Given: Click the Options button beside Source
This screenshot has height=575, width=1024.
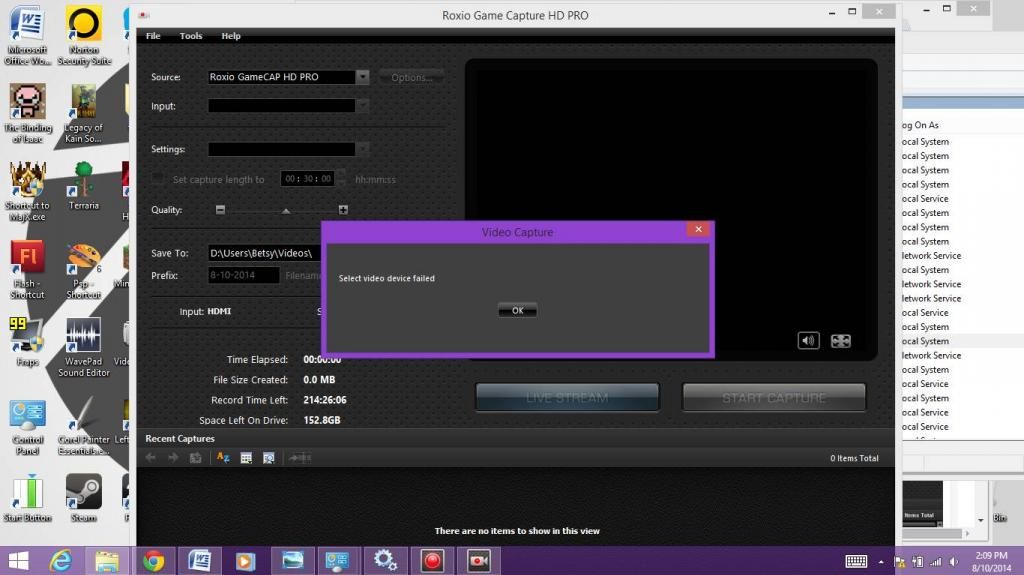Looking at the screenshot, I should point(411,78).
